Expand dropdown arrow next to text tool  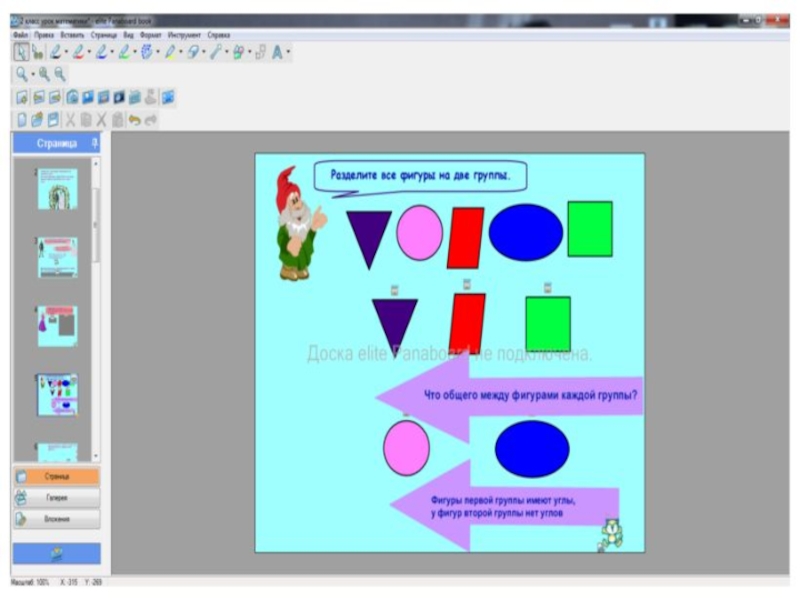[288, 53]
